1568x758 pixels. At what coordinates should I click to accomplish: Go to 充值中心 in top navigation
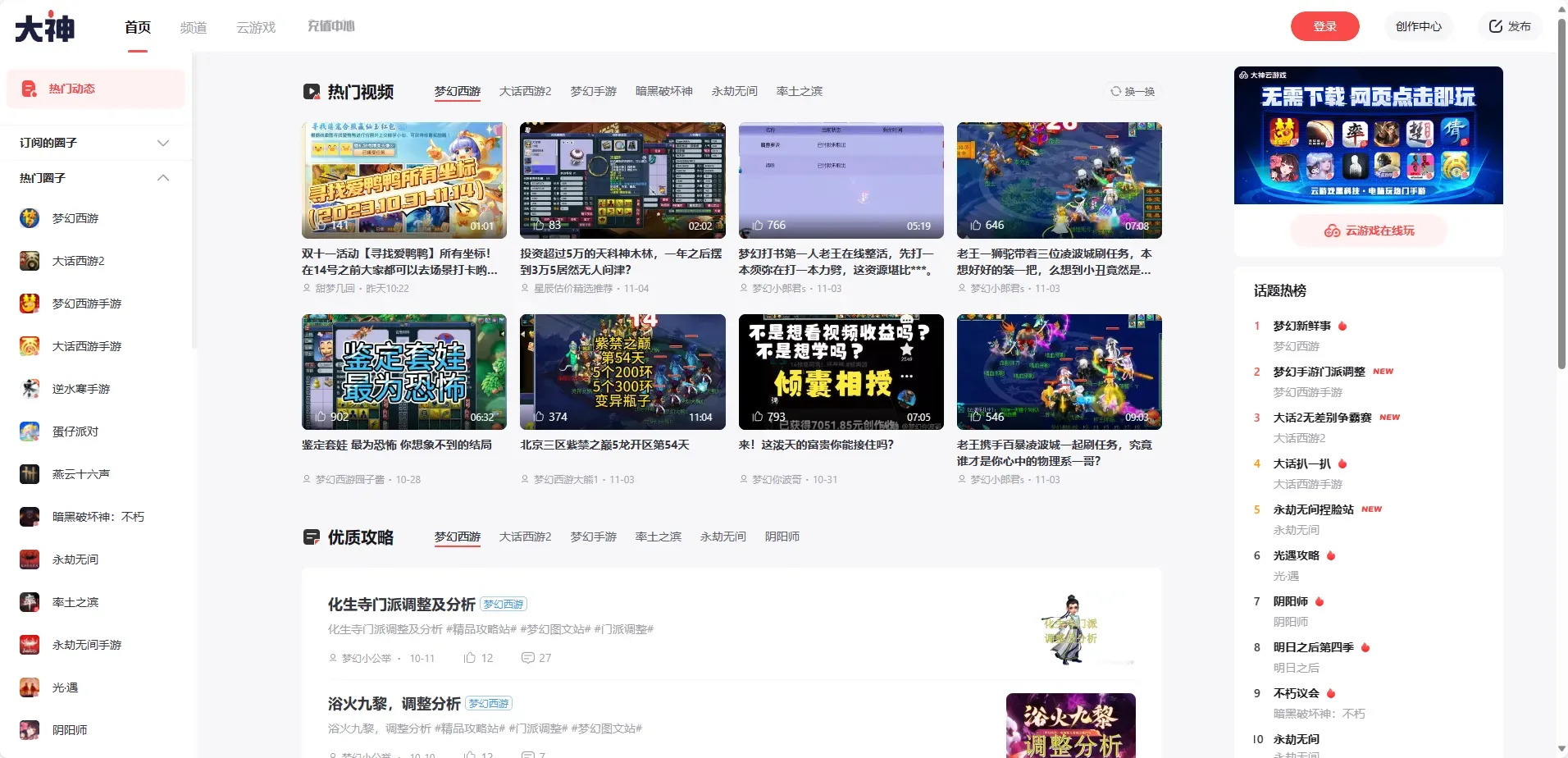coord(331,26)
